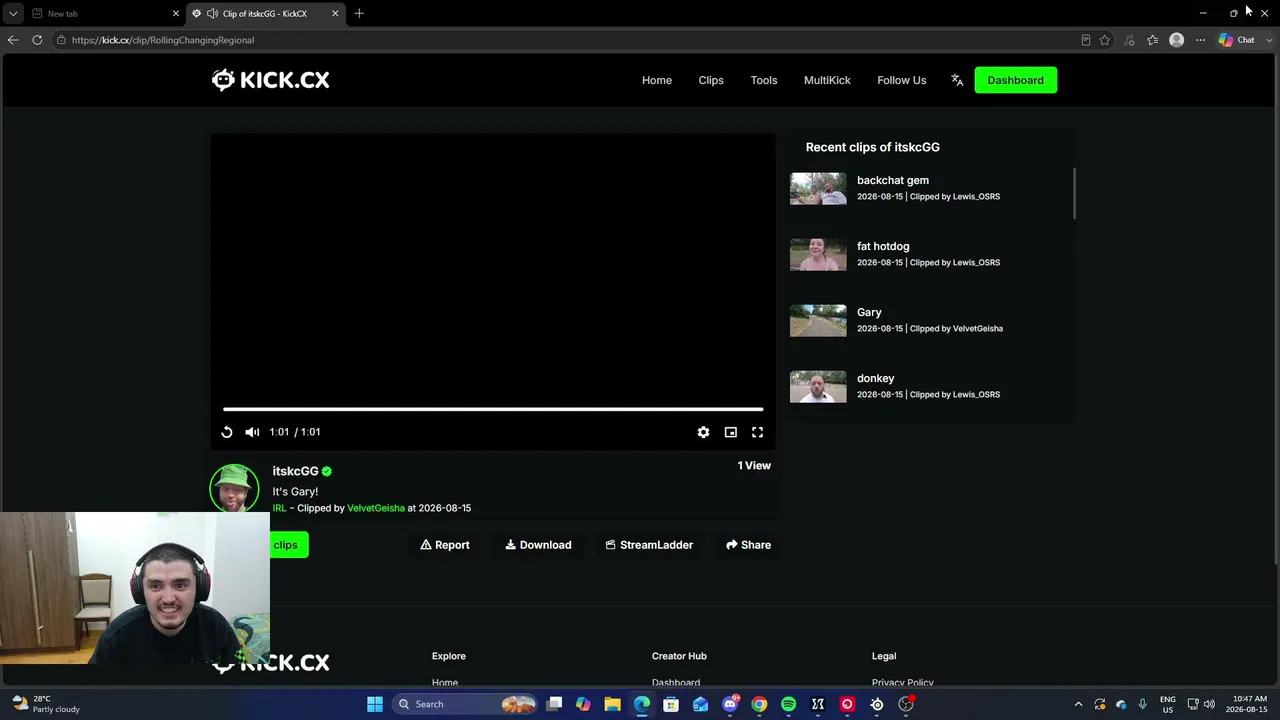1280x720 pixels.
Task: Open Microsoft Store from the taskbar
Action: pos(671,704)
